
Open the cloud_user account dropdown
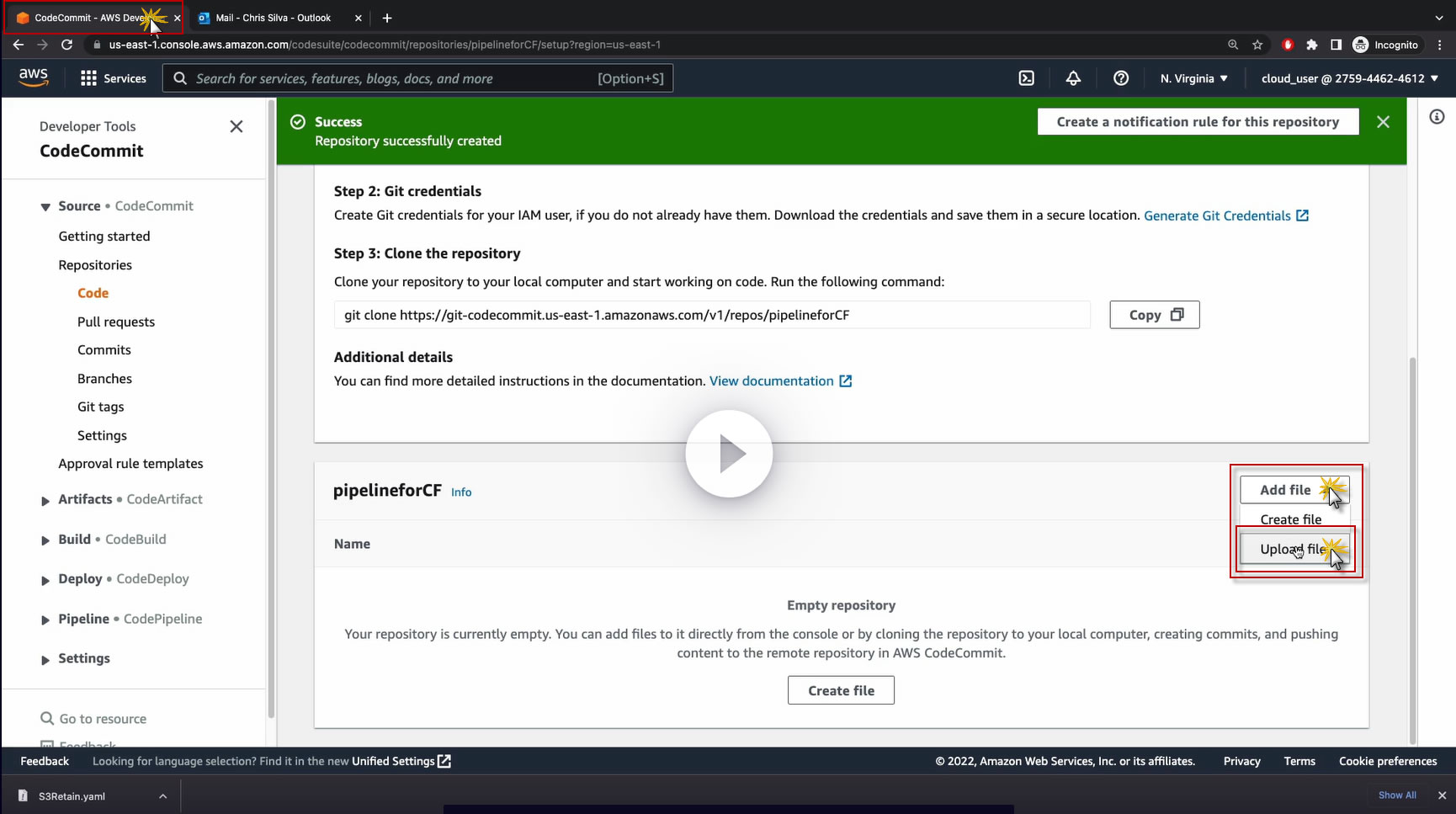tap(1349, 78)
